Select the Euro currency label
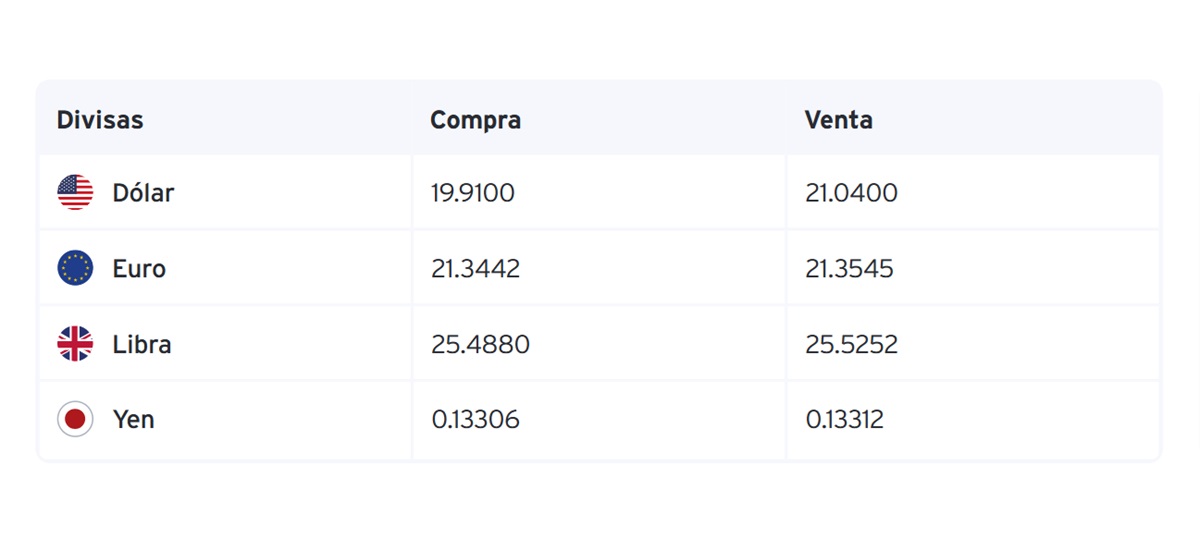The height and width of the screenshot is (551, 1200). [139, 269]
